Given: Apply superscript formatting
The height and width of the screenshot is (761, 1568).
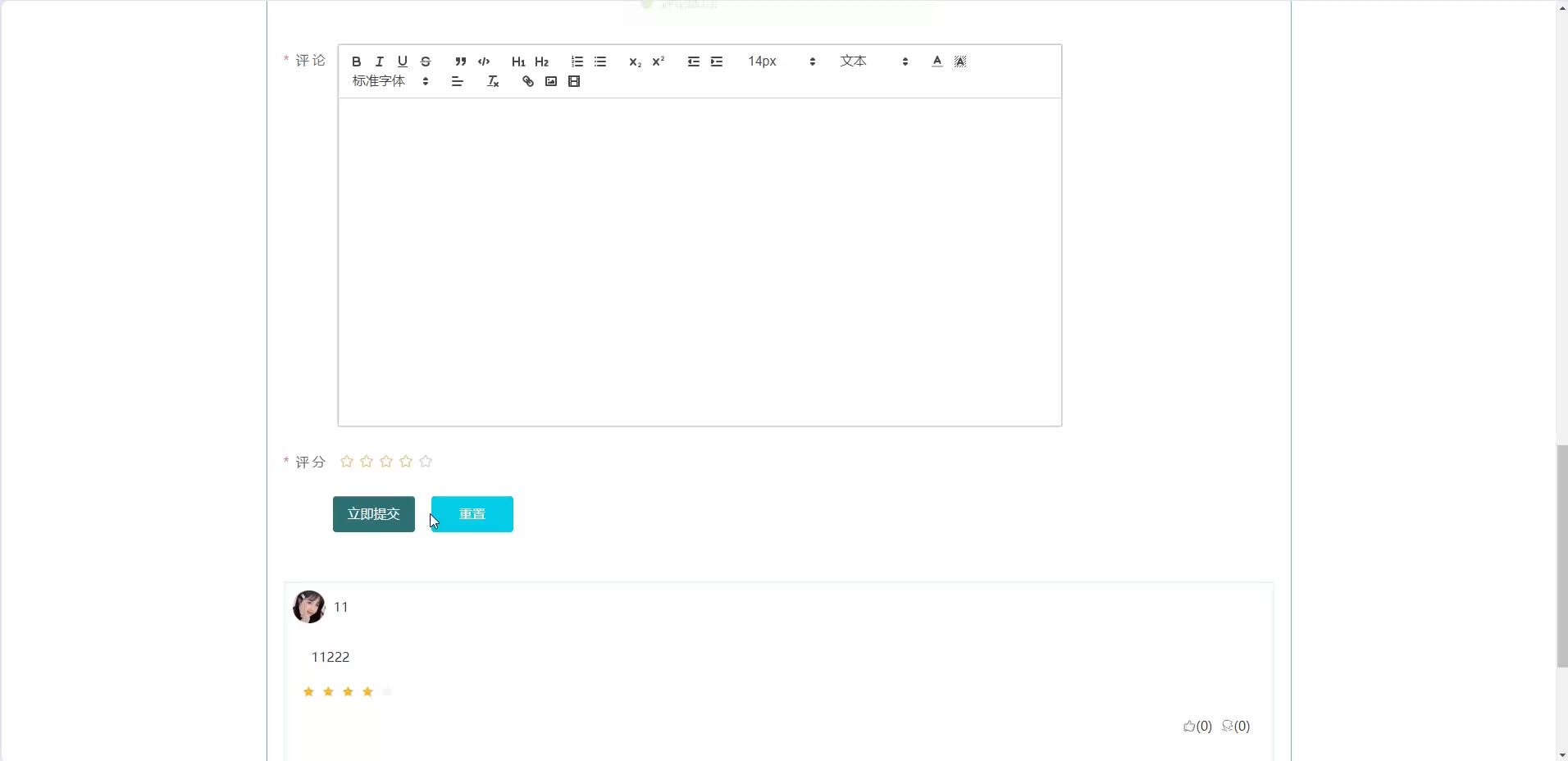Looking at the screenshot, I should 658,62.
